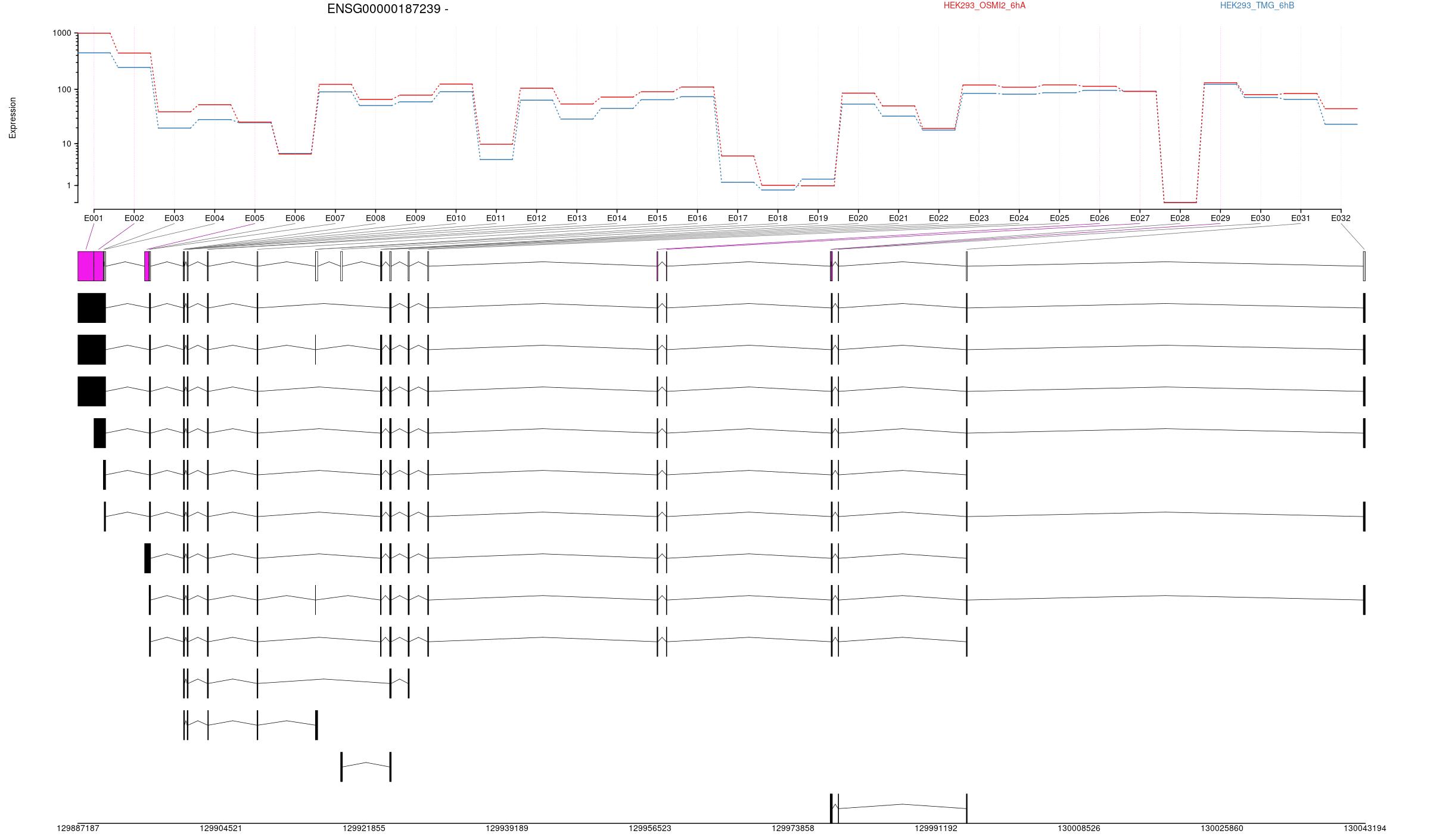
Task: Click y-axis tick value 1000
Action: (61, 33)
